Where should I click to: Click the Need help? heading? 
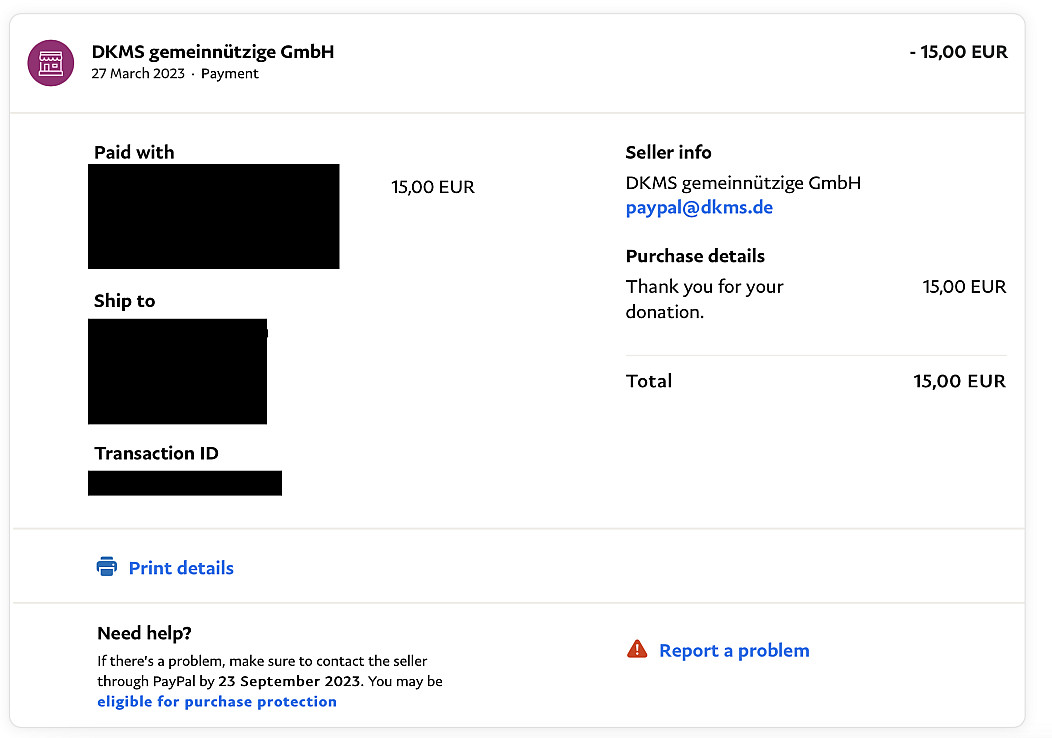[x=144, y=633]
